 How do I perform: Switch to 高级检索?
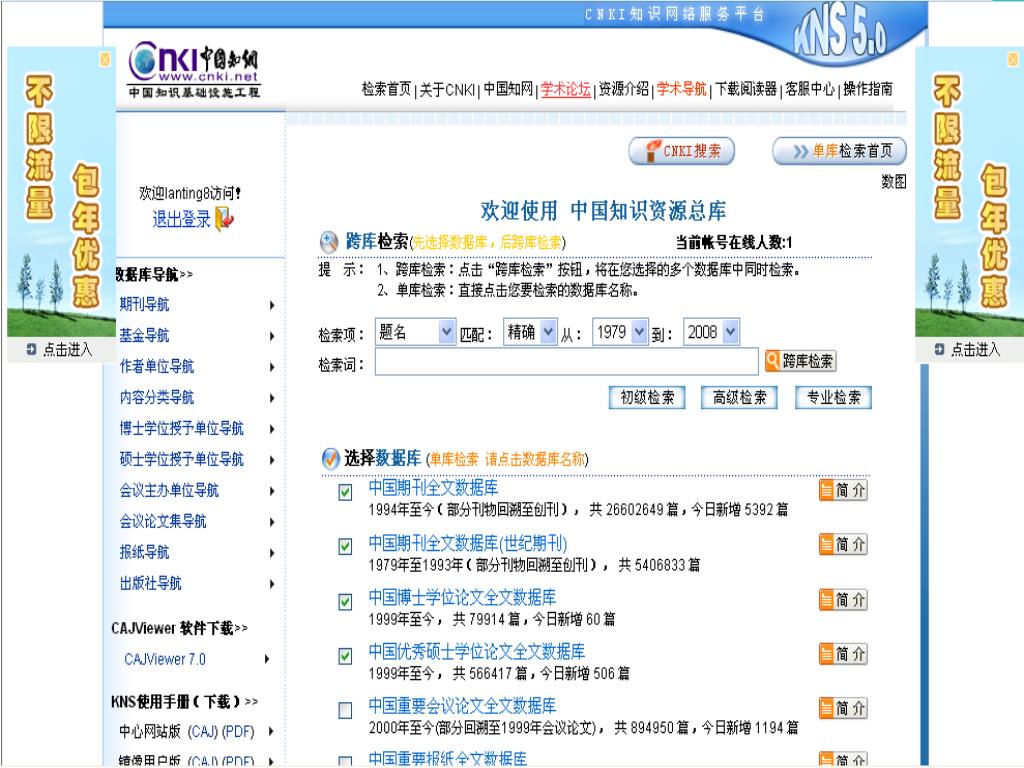(x=739, y=398)
